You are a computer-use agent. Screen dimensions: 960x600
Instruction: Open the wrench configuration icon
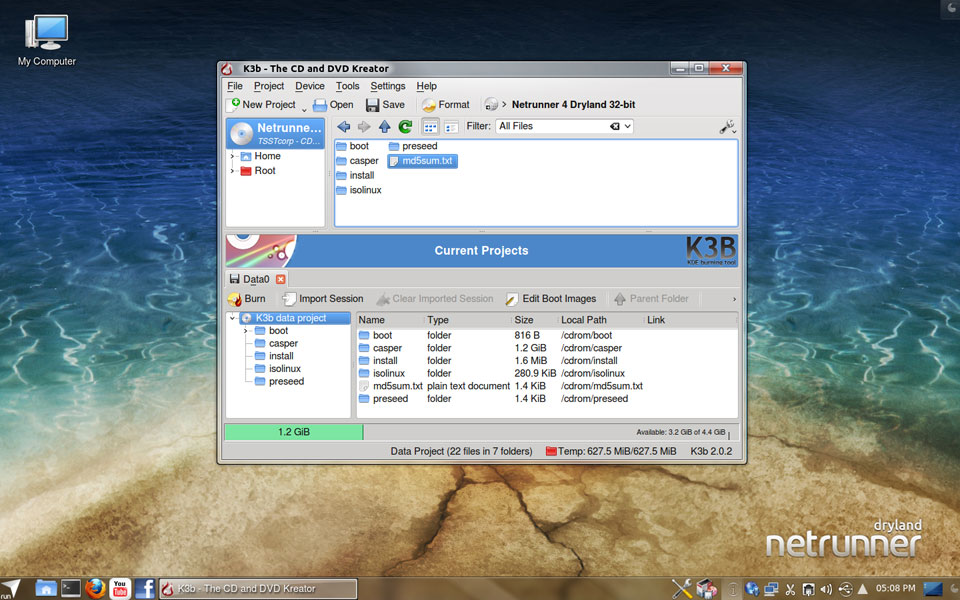tap(727, 127)
